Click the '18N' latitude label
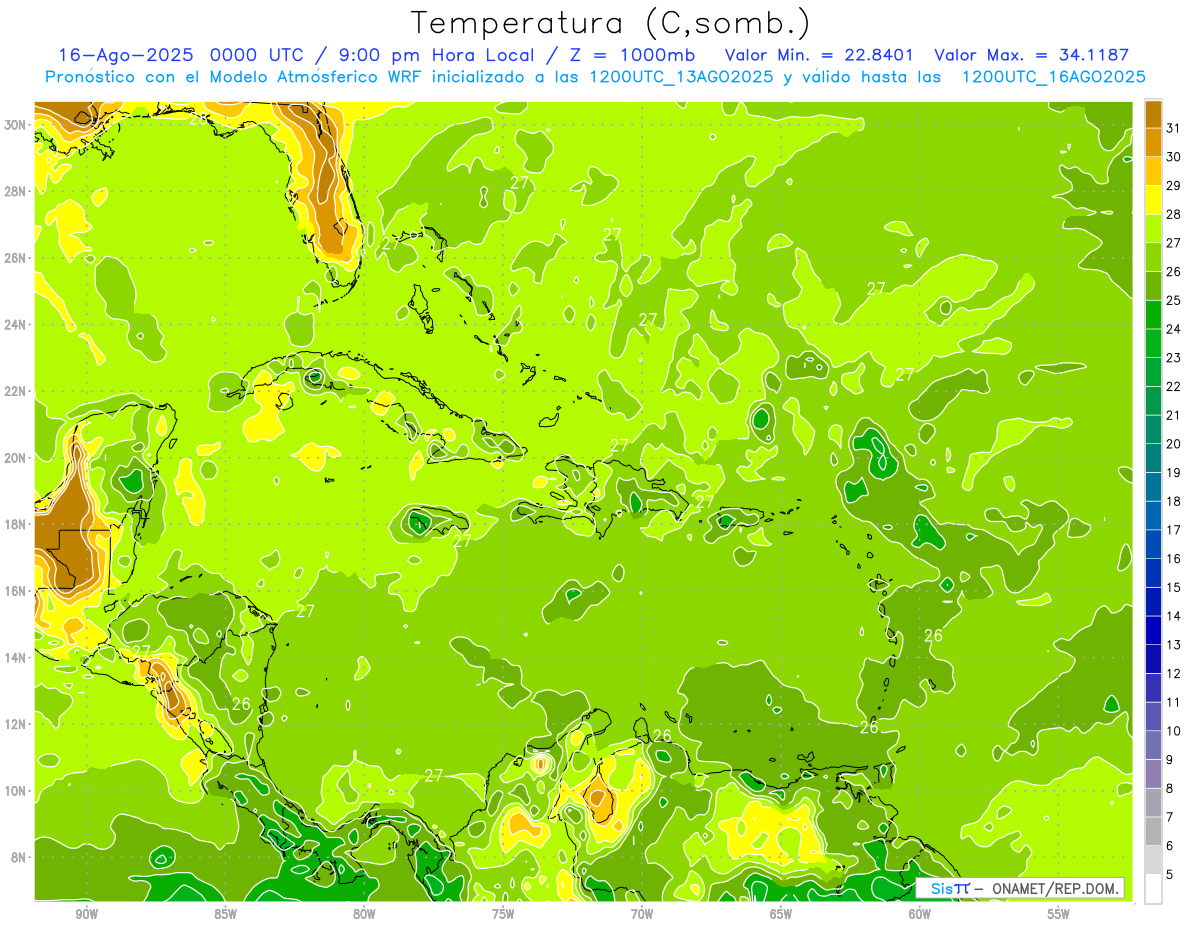1200x927 pixels. click(x=15, y=524)
